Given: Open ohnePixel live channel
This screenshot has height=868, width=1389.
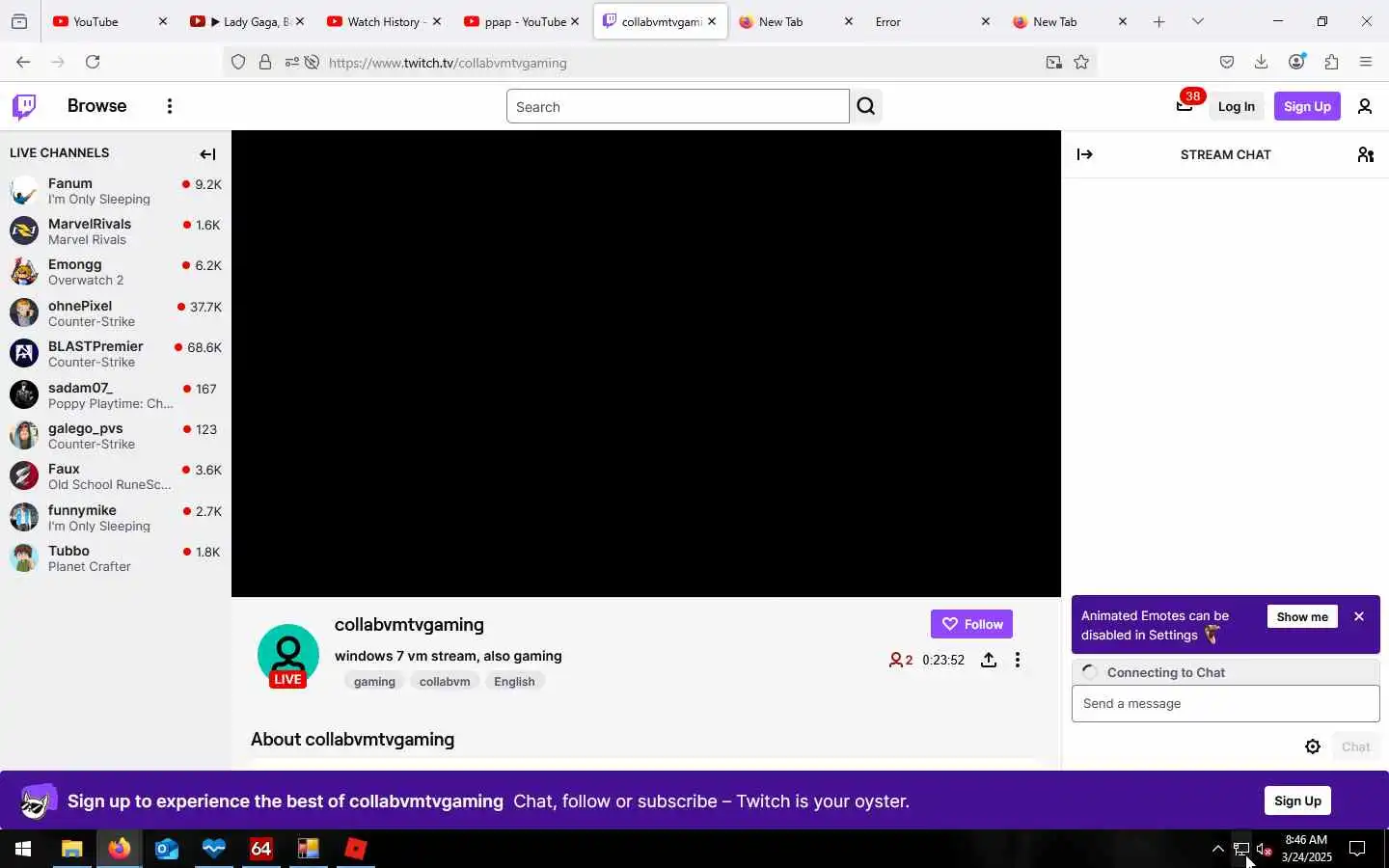Looking at the screenshot, I should [x=116, y=313].
